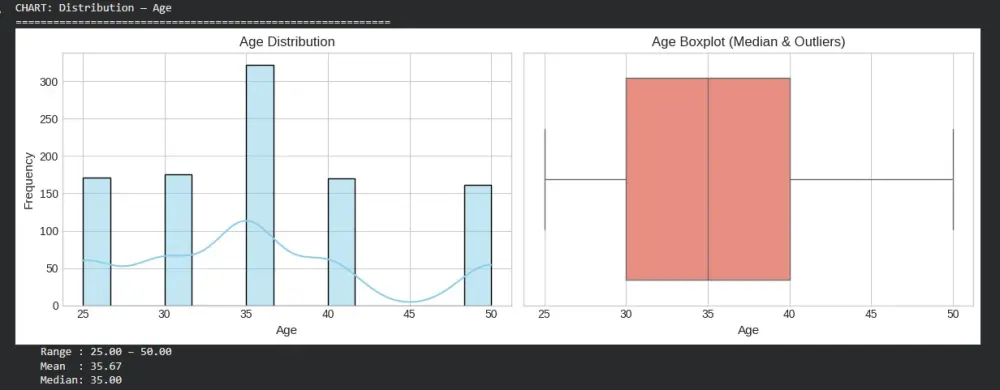This screenshot has height=390, width=1000.
Task: Click histogram x-axis tick label '35'
Action: tap(246, 314)
